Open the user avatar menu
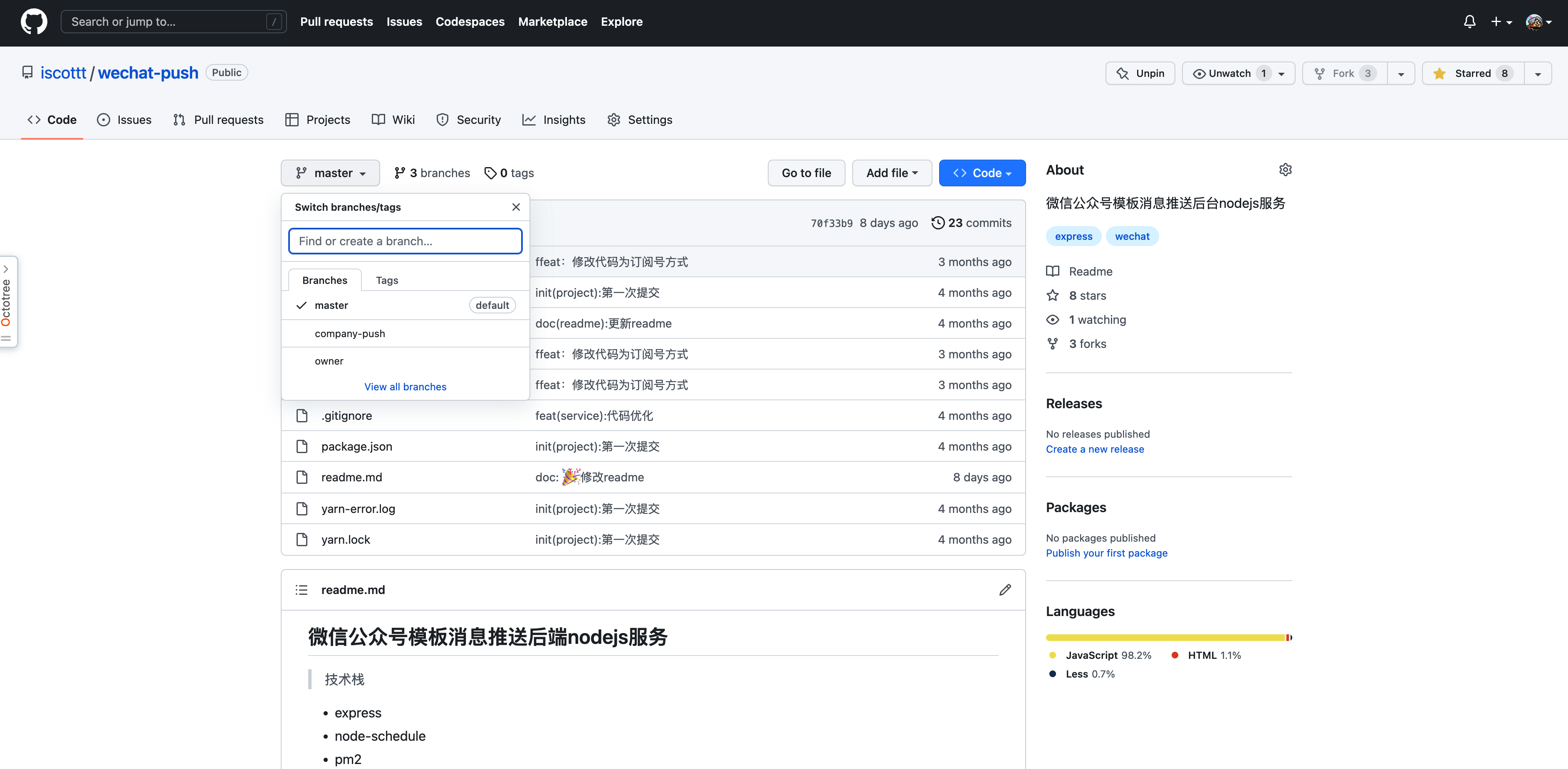Image resolution: width=1568 pixels, height=769 pixels. [1538, 22]
